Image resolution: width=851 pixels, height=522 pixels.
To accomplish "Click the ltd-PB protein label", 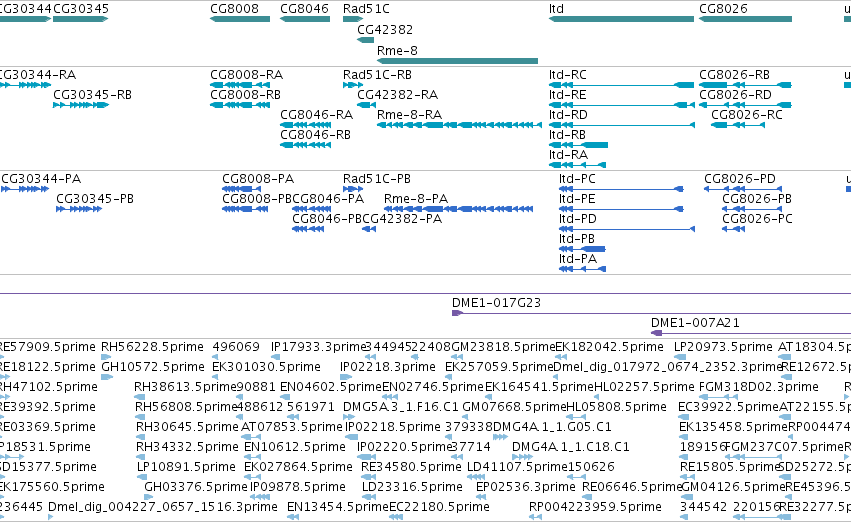I will [577, 239].
